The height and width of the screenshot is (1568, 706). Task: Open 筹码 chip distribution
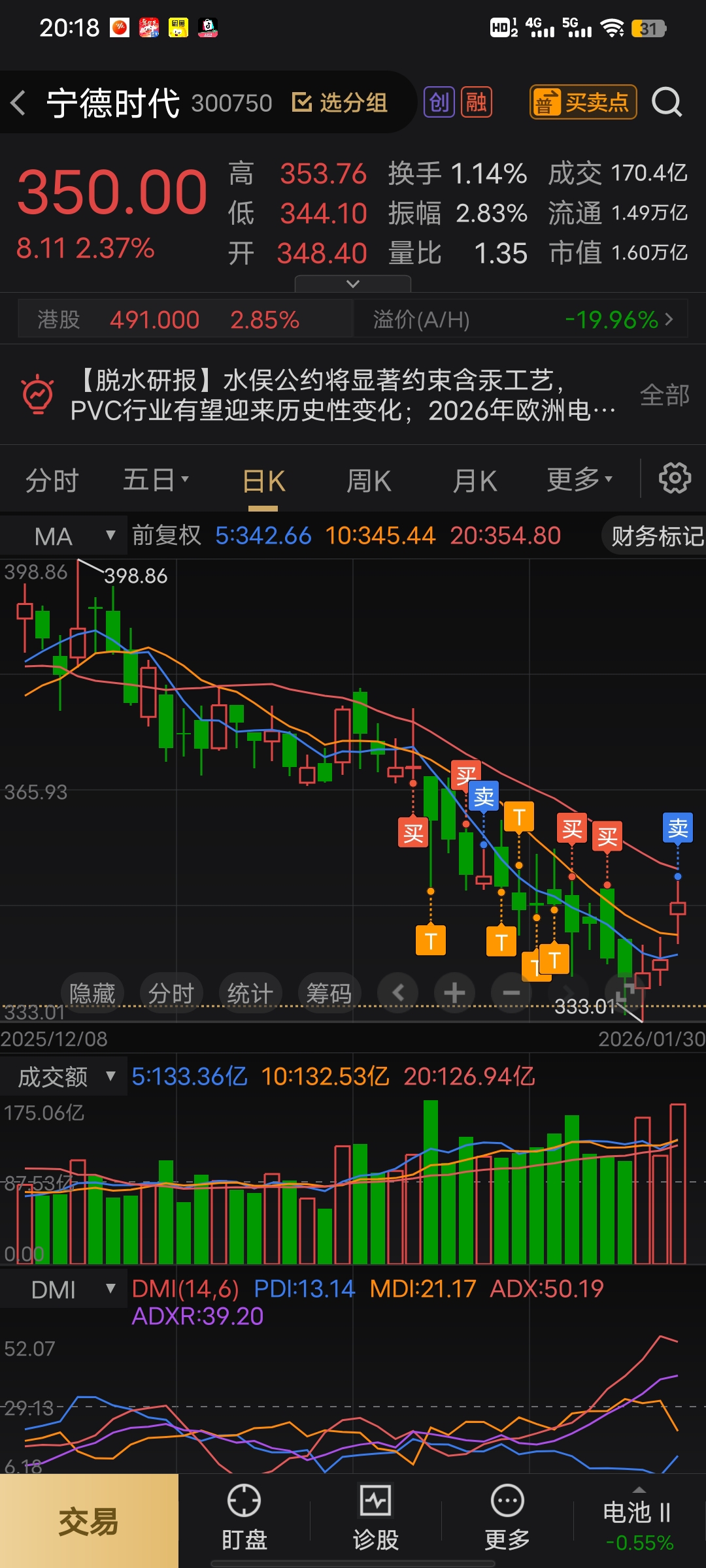329,993
